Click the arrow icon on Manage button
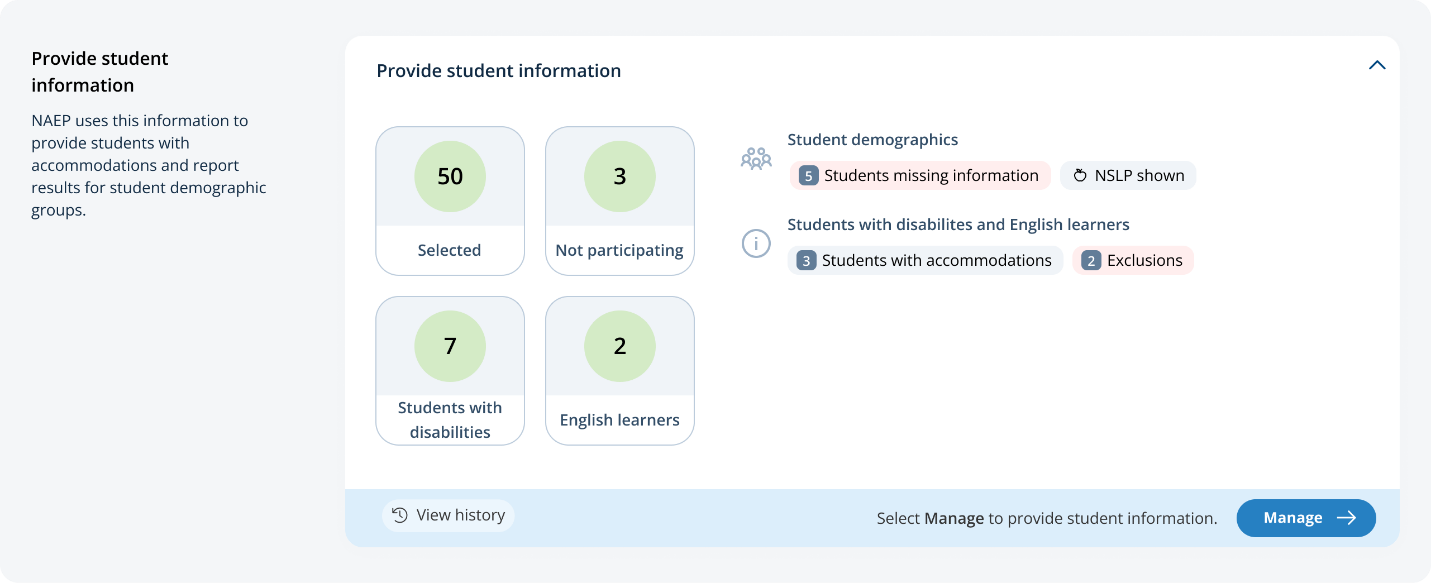This screenshot has height=583, width=1431. tap(1346, 518)
